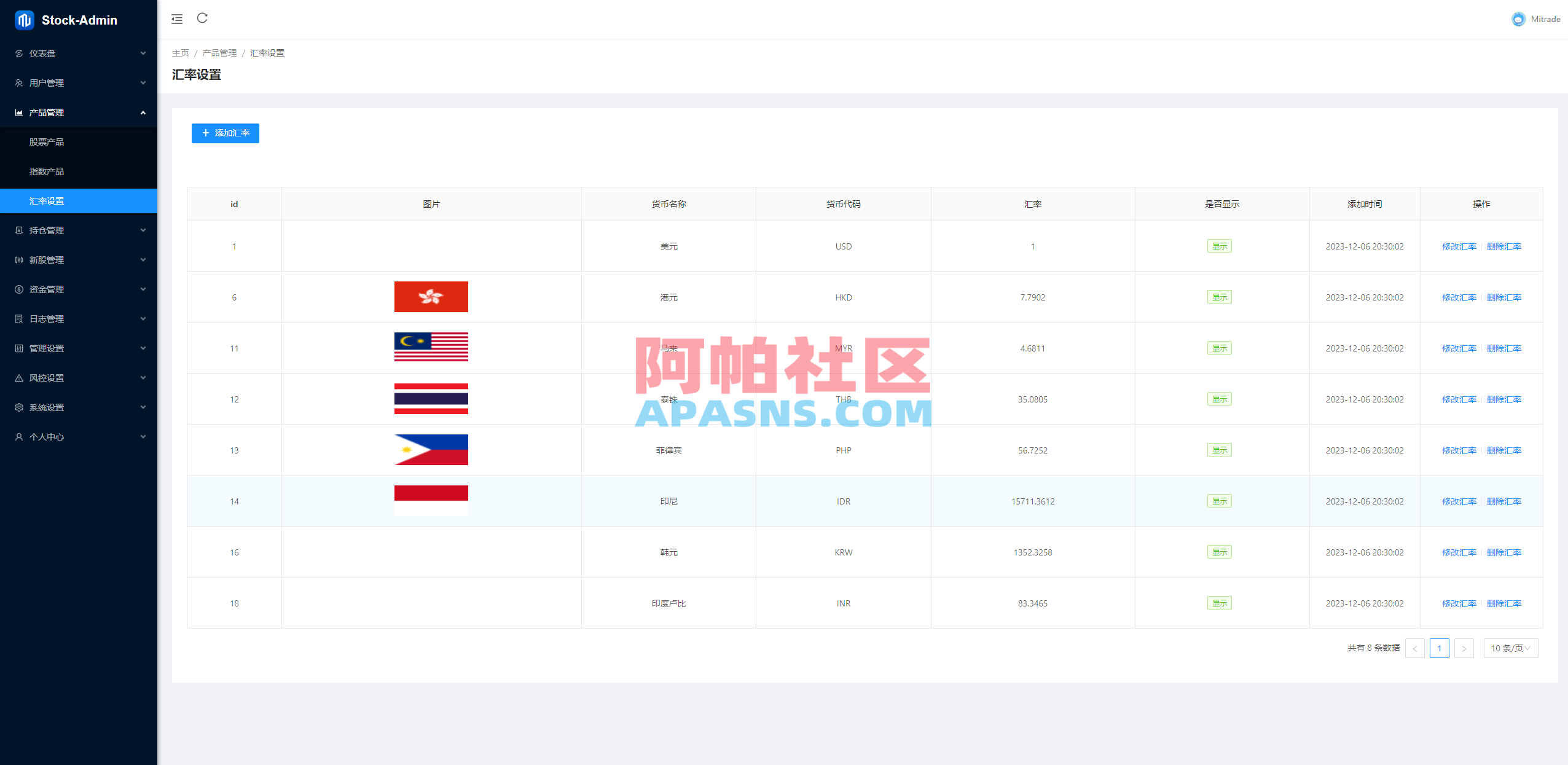Click the page refresh icon in toolbar

pyautogui.click(x=202, y=18)
